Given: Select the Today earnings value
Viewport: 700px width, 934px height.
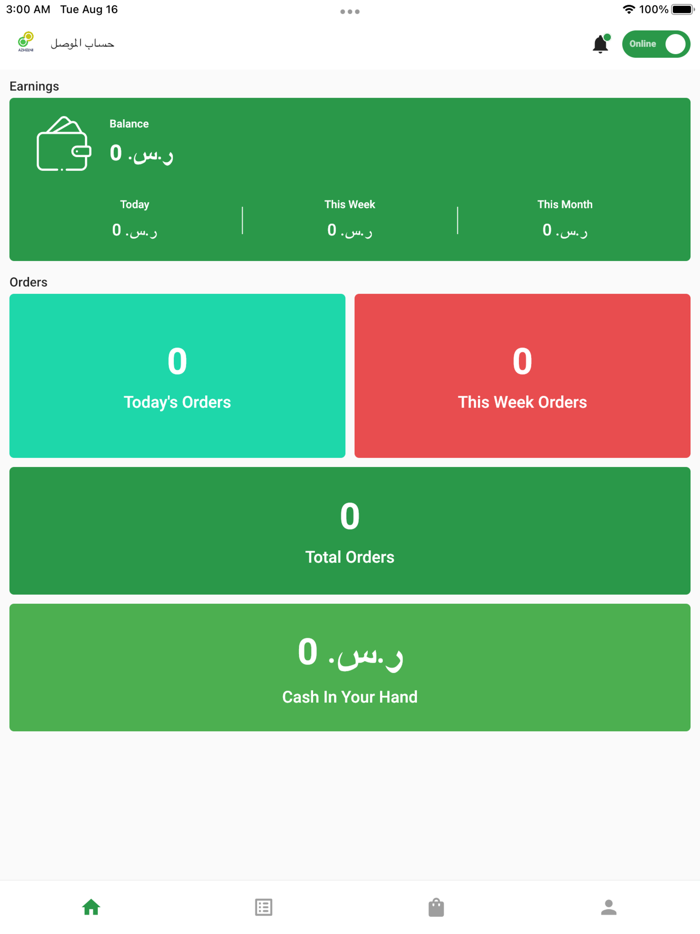Looking at the screenshot, I should pyautogui.click(x=134, y=229).
